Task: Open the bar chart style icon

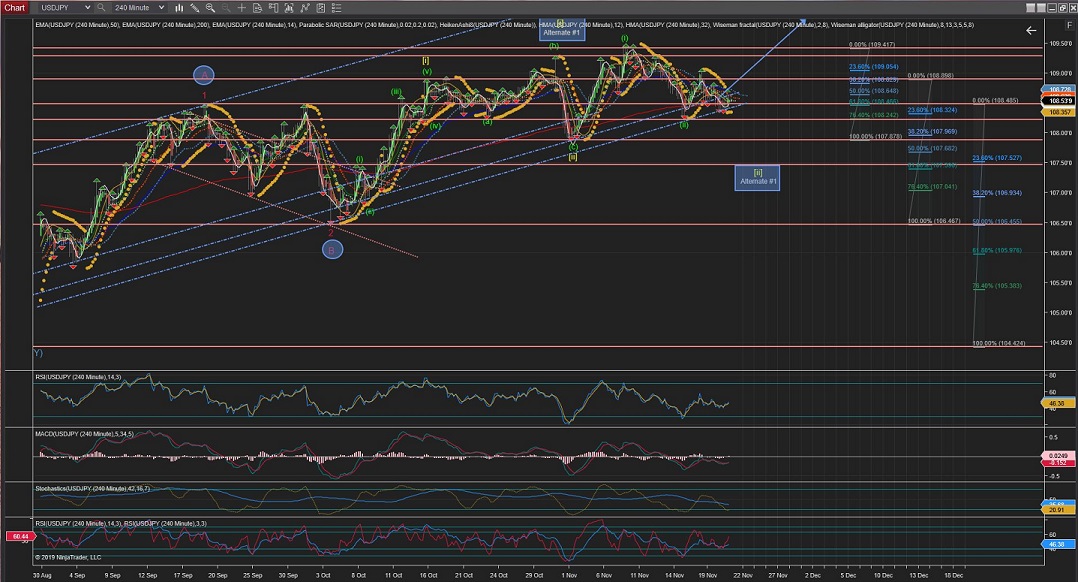Action: point(179,8)
